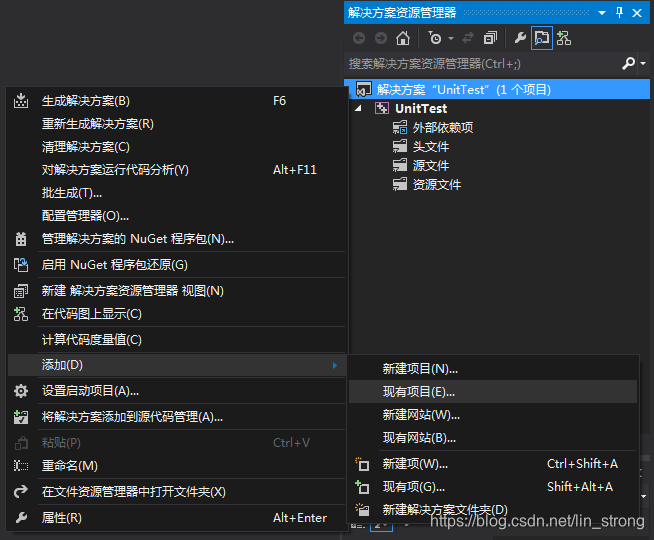Image resolution: width=654 pixels, height=540 pixels.
Task: Click the search magnifier icon
Action: [629, 63]
